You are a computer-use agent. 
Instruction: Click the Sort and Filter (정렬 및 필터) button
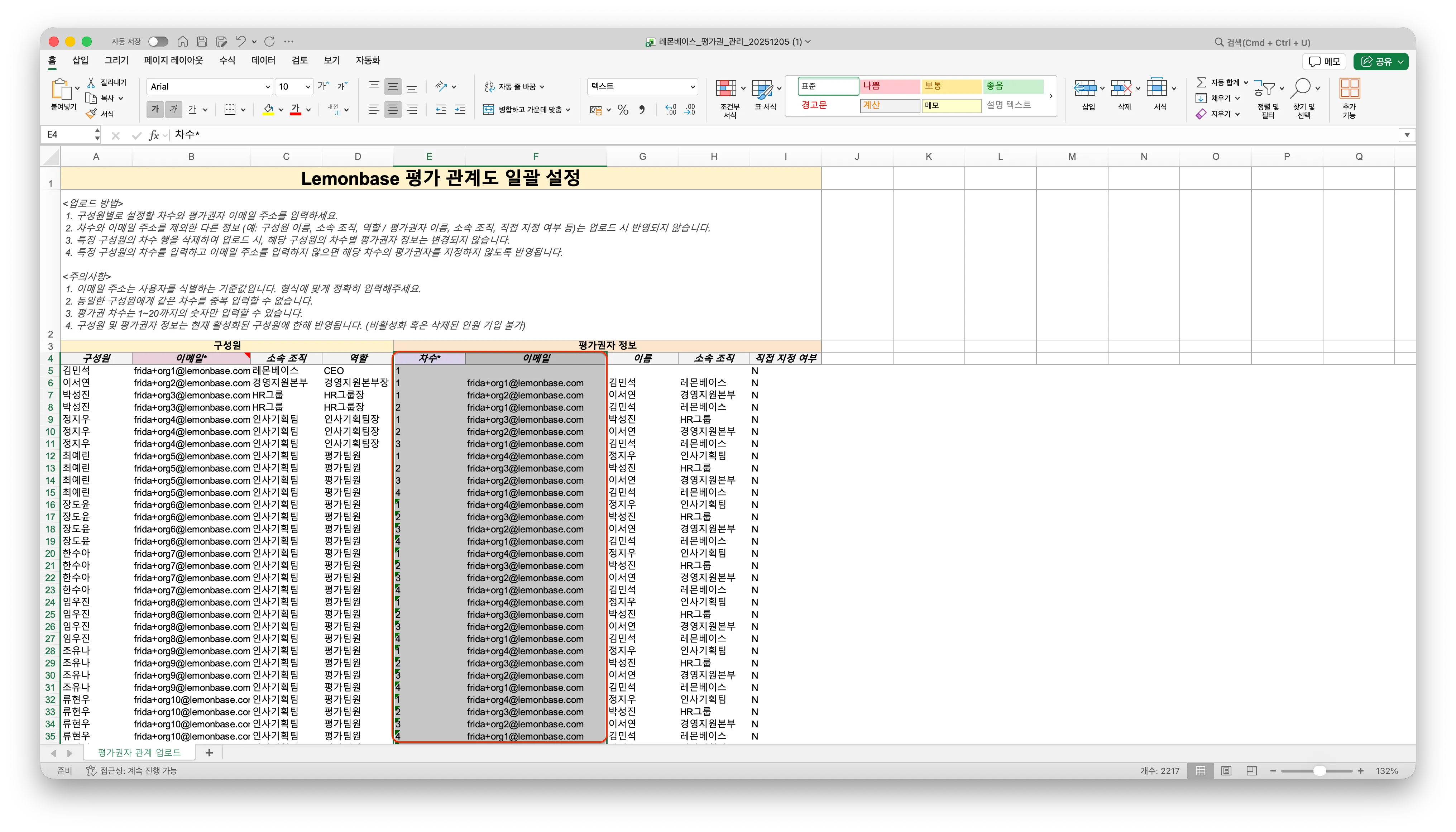[1268, 98]
